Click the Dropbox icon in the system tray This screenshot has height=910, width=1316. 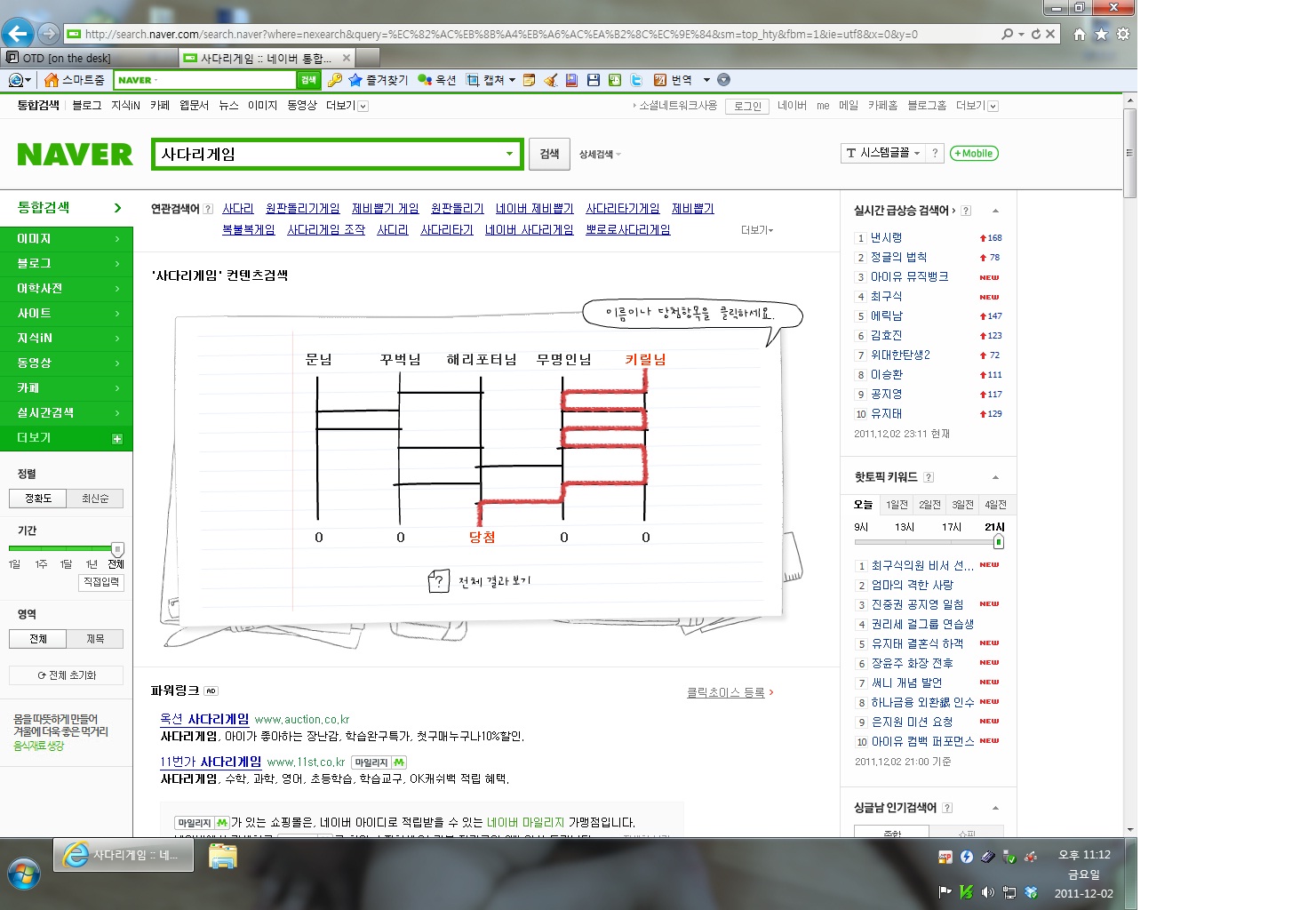coord(1031,892)
